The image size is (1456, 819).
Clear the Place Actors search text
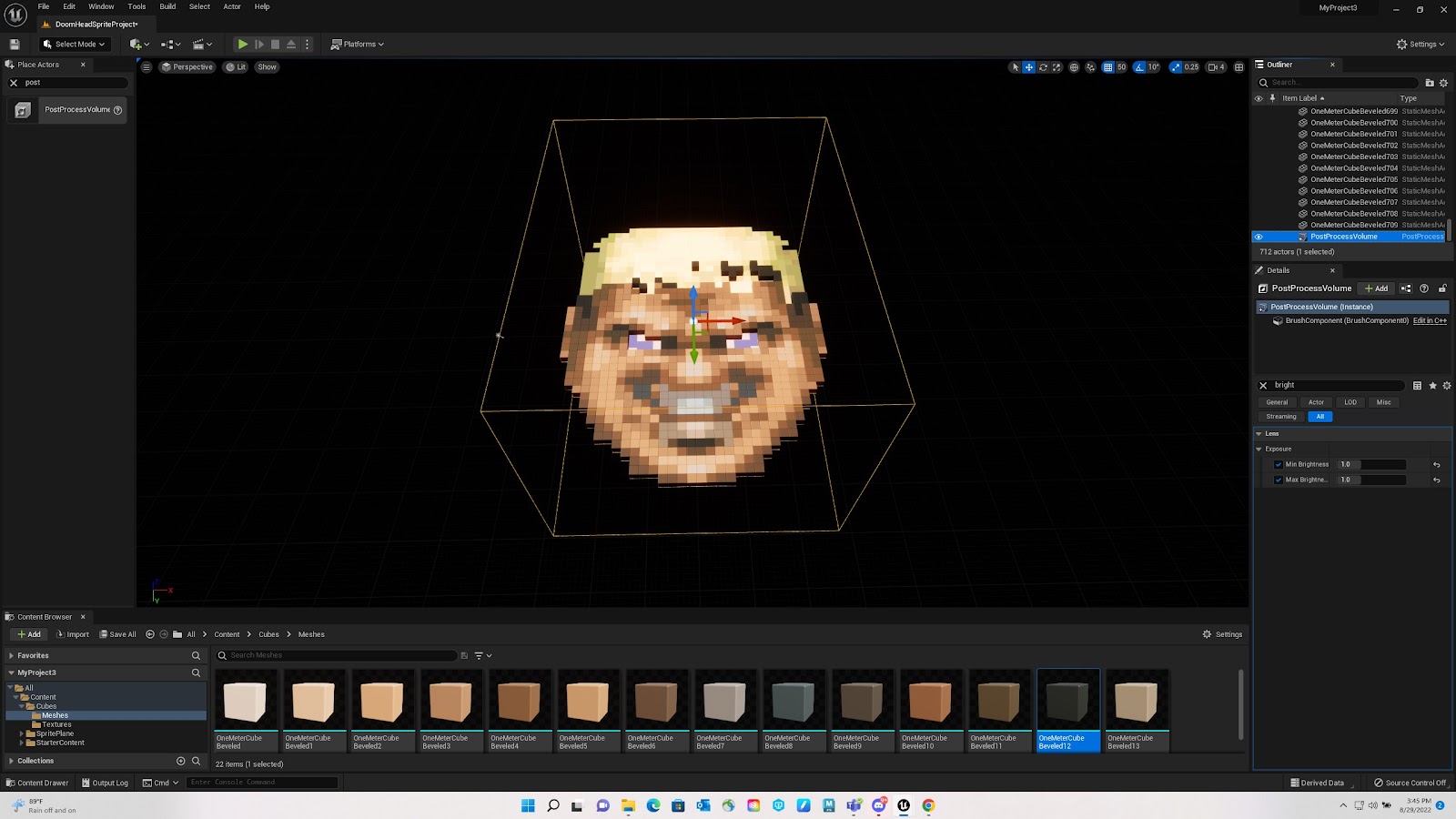[14, 83]
